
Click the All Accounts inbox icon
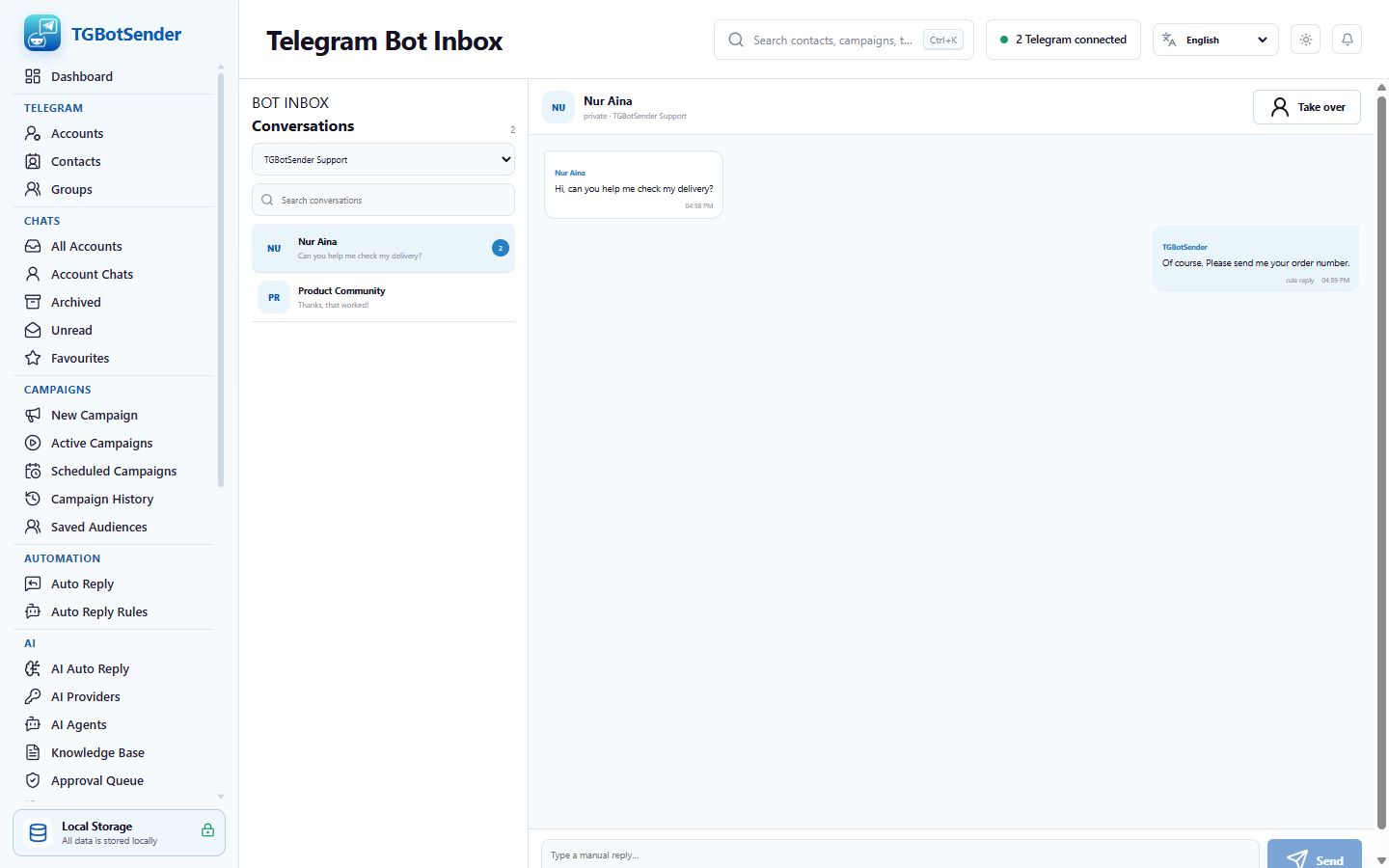pyautogui.click(x=33, y=246)
